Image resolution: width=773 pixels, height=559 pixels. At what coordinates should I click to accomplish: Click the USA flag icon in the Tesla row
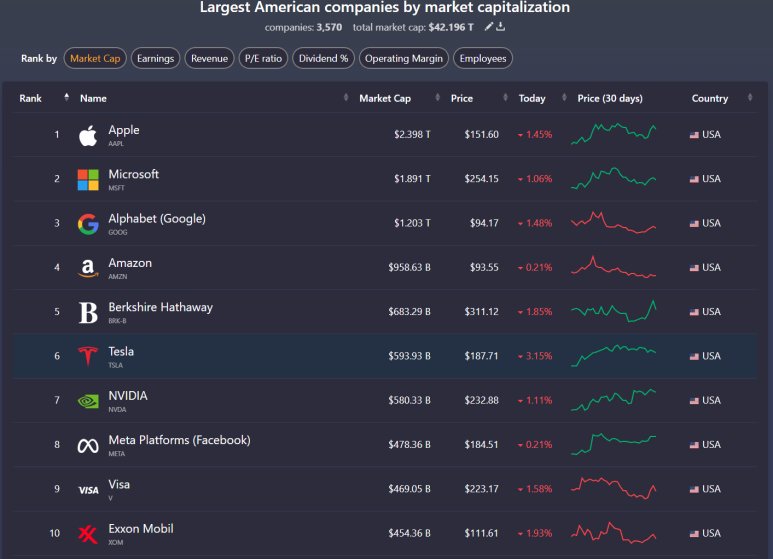[694, 356]
